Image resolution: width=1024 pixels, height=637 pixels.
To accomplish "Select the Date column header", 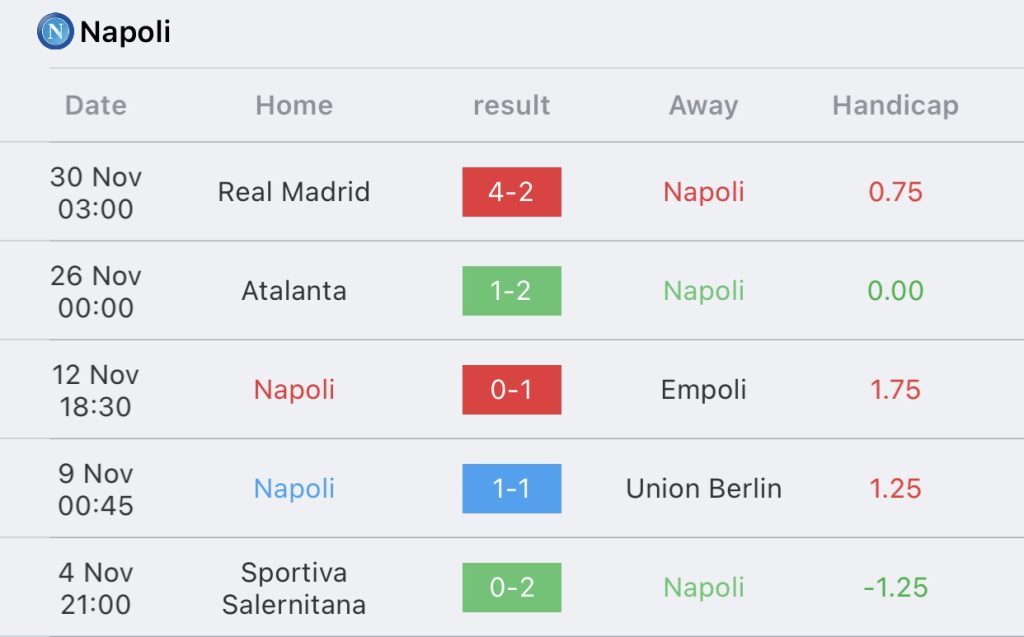I will click(x=96, y=105).
